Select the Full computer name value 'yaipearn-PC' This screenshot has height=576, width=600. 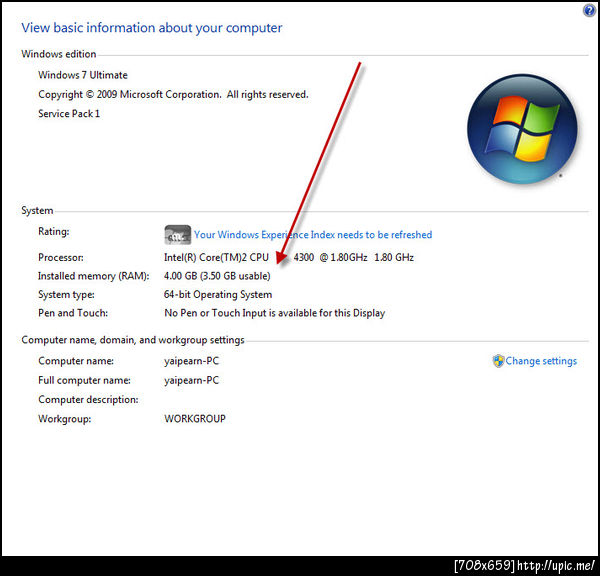tap(191, 380)
